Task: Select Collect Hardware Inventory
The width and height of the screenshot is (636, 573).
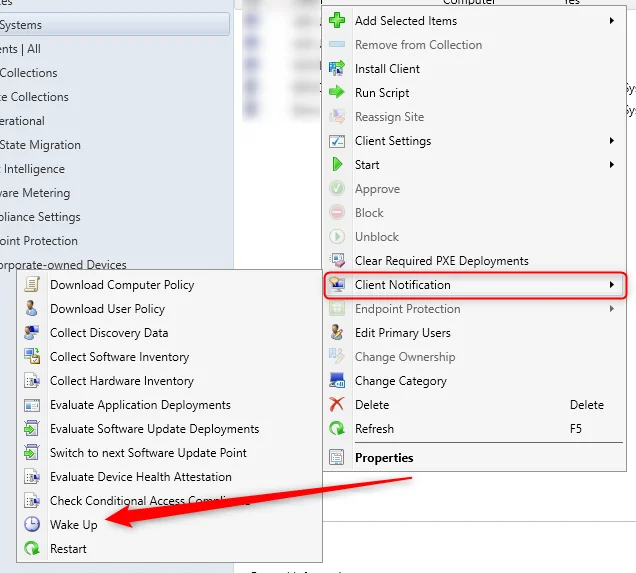Action: tap(122, 381)
